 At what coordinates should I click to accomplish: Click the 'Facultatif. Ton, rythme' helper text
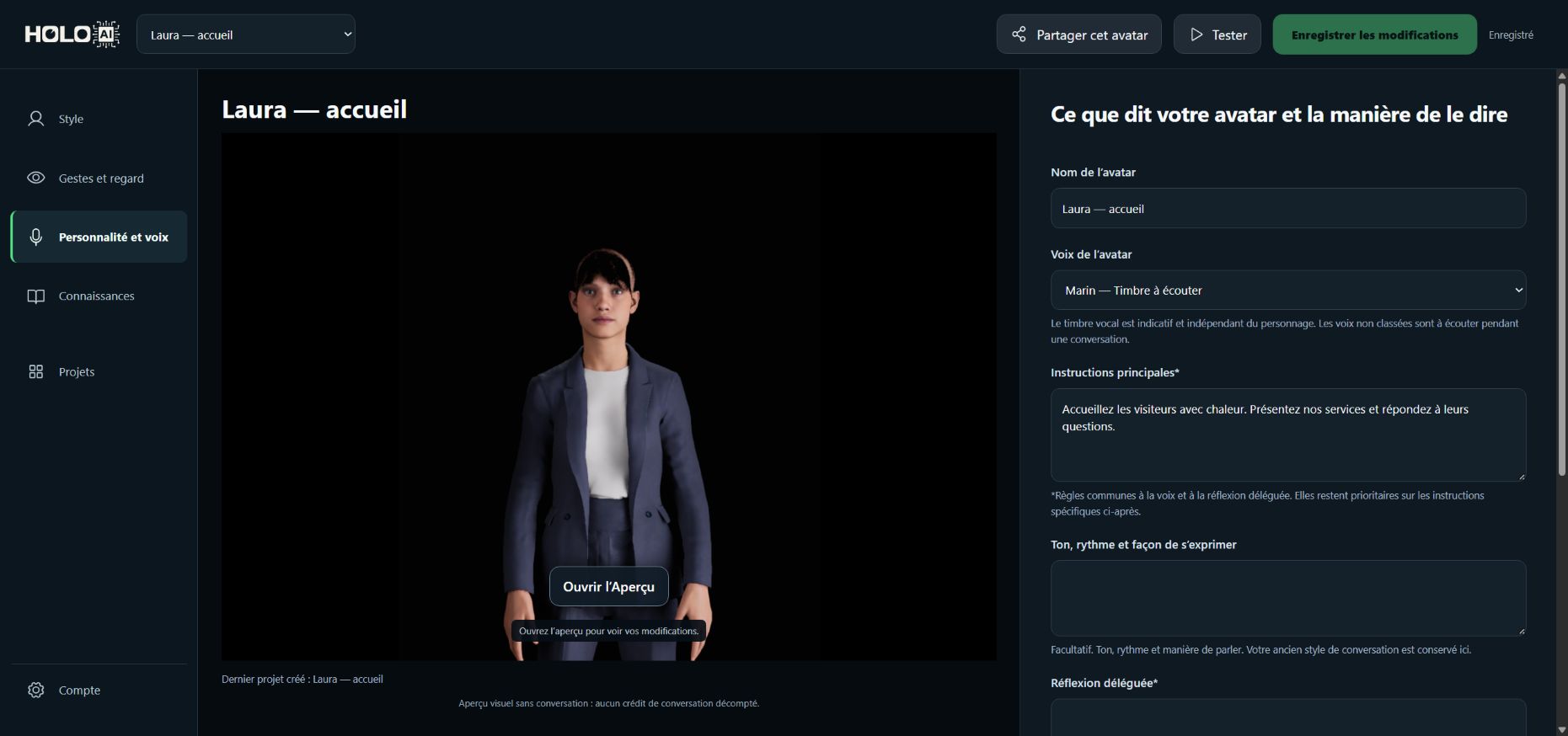(1260, 649)
